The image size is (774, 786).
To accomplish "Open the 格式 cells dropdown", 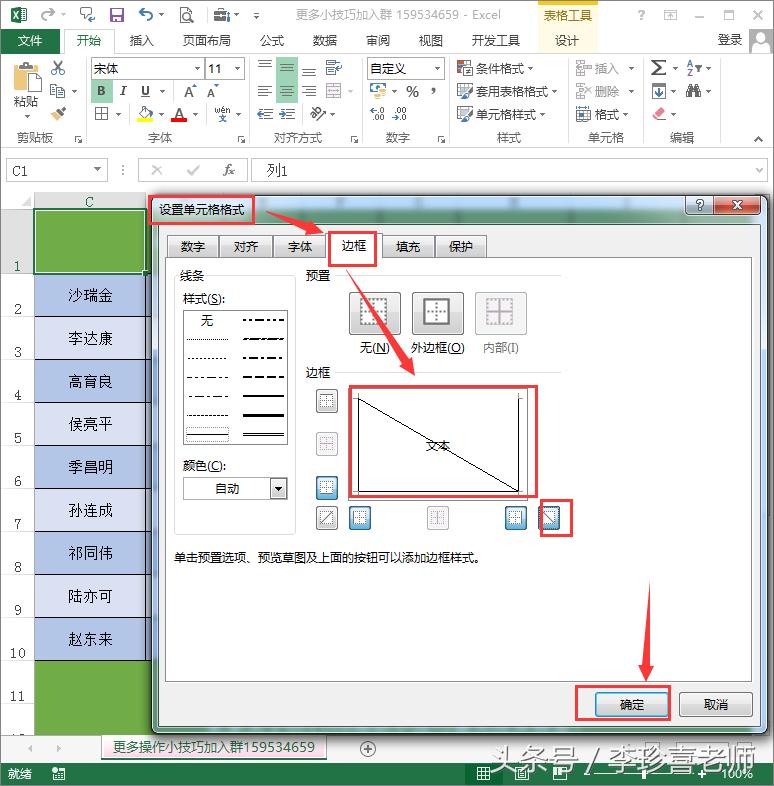I will click(602, 114).
